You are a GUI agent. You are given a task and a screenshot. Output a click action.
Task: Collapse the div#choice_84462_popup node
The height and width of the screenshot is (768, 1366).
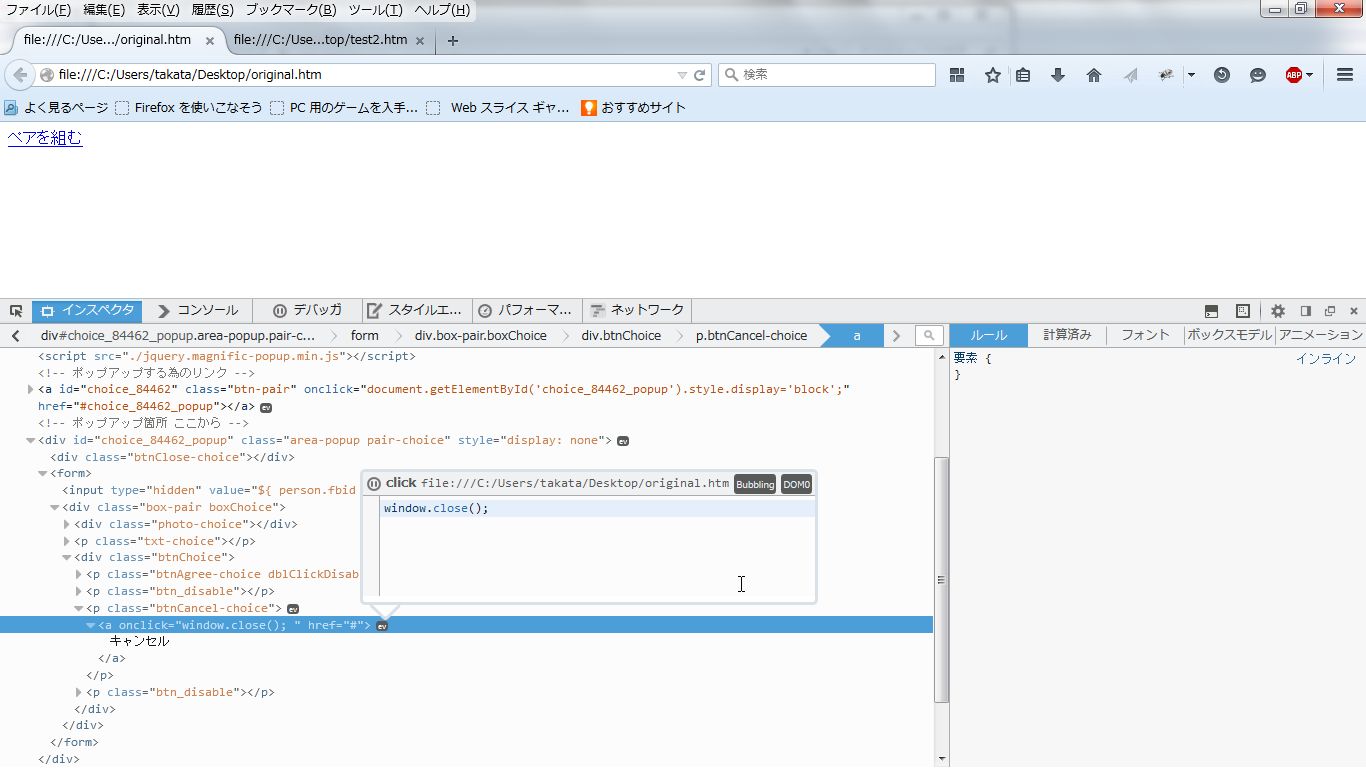pyautogui.click(x=30, y=441)
